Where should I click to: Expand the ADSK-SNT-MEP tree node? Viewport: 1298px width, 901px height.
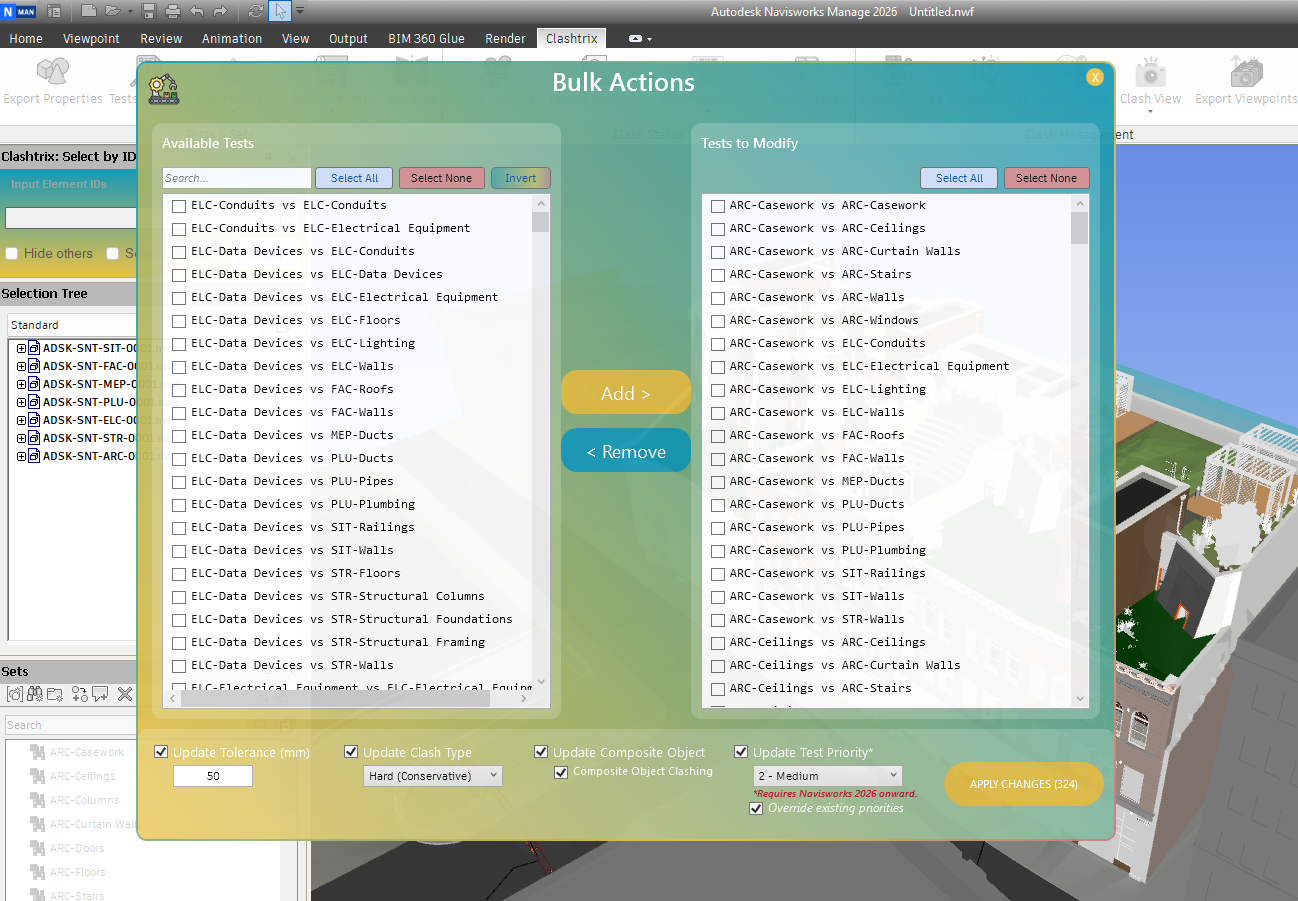point(21,384)
